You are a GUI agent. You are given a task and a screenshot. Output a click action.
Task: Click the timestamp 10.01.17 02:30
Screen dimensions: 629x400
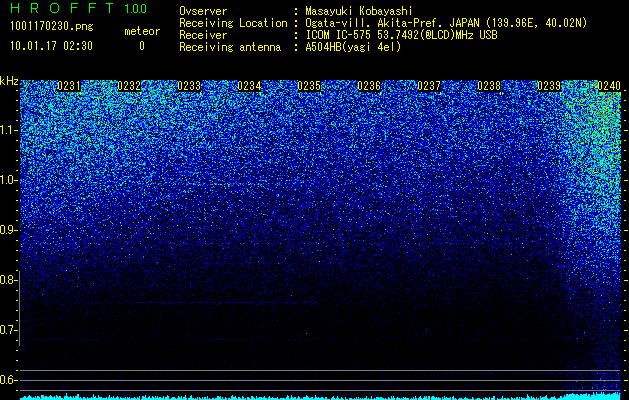point(51,46)
